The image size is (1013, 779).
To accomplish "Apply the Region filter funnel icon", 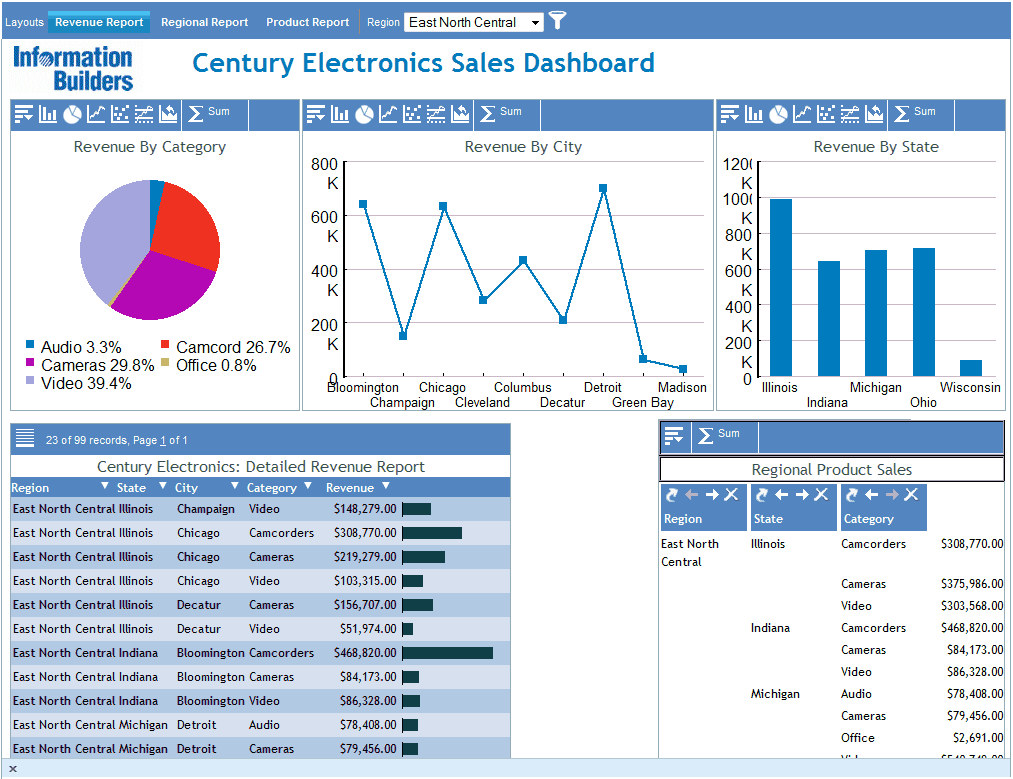I will 557,21.
